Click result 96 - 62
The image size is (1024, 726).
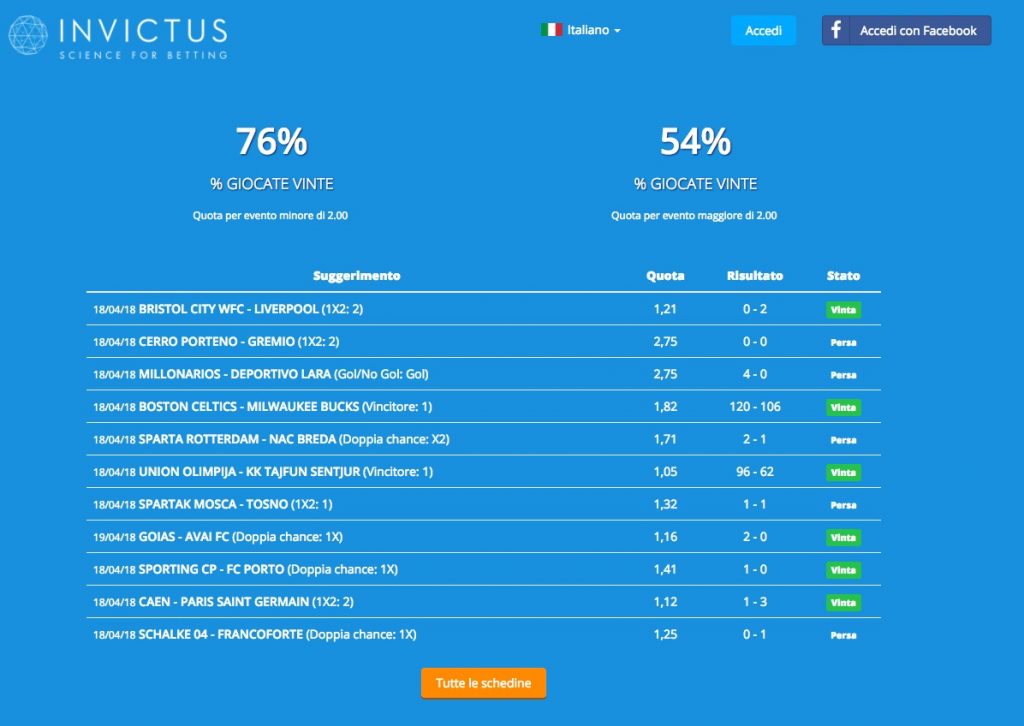[755, 471]
